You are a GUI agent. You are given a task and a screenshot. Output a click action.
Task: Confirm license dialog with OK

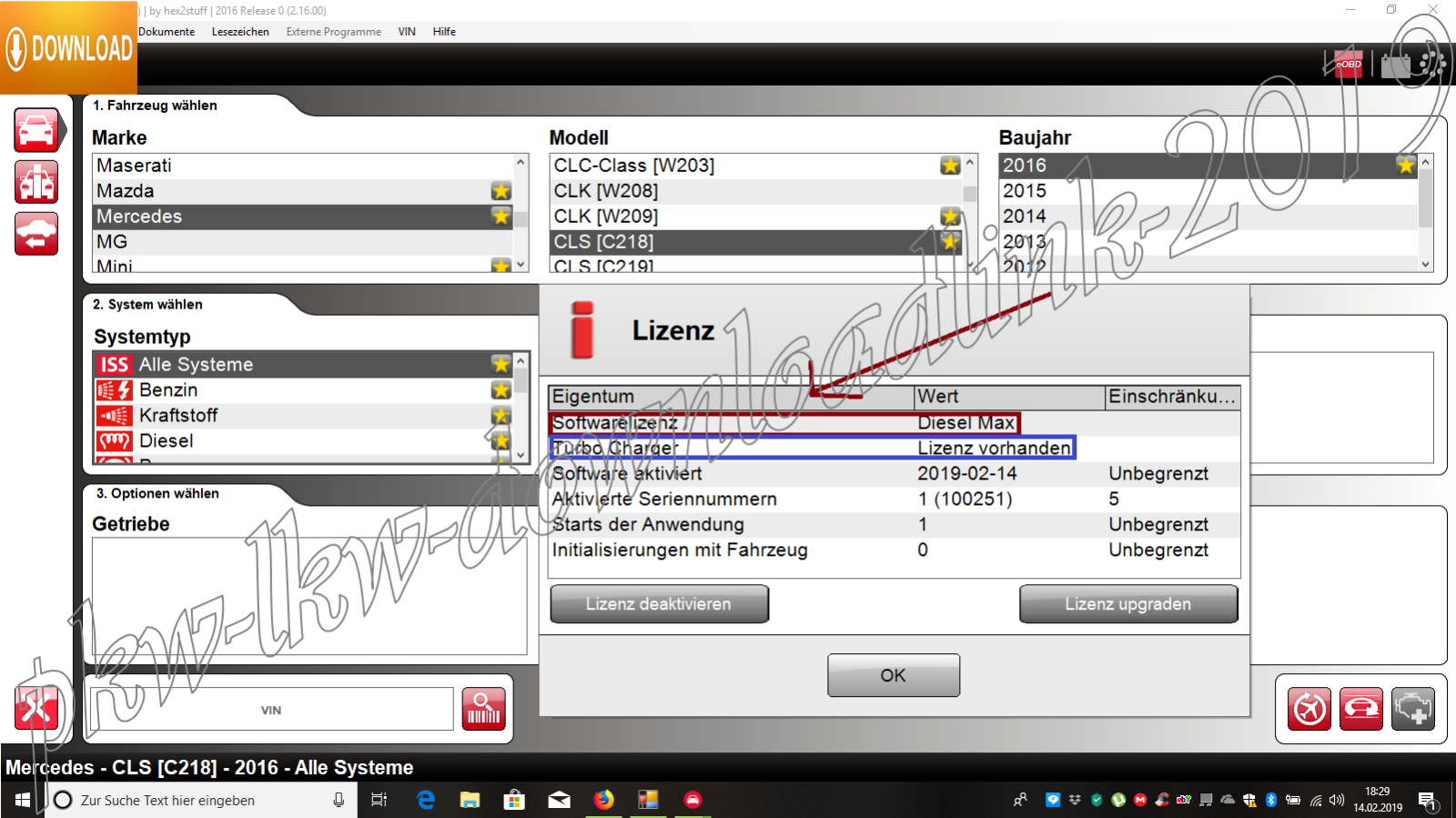[x=894, y=675]
